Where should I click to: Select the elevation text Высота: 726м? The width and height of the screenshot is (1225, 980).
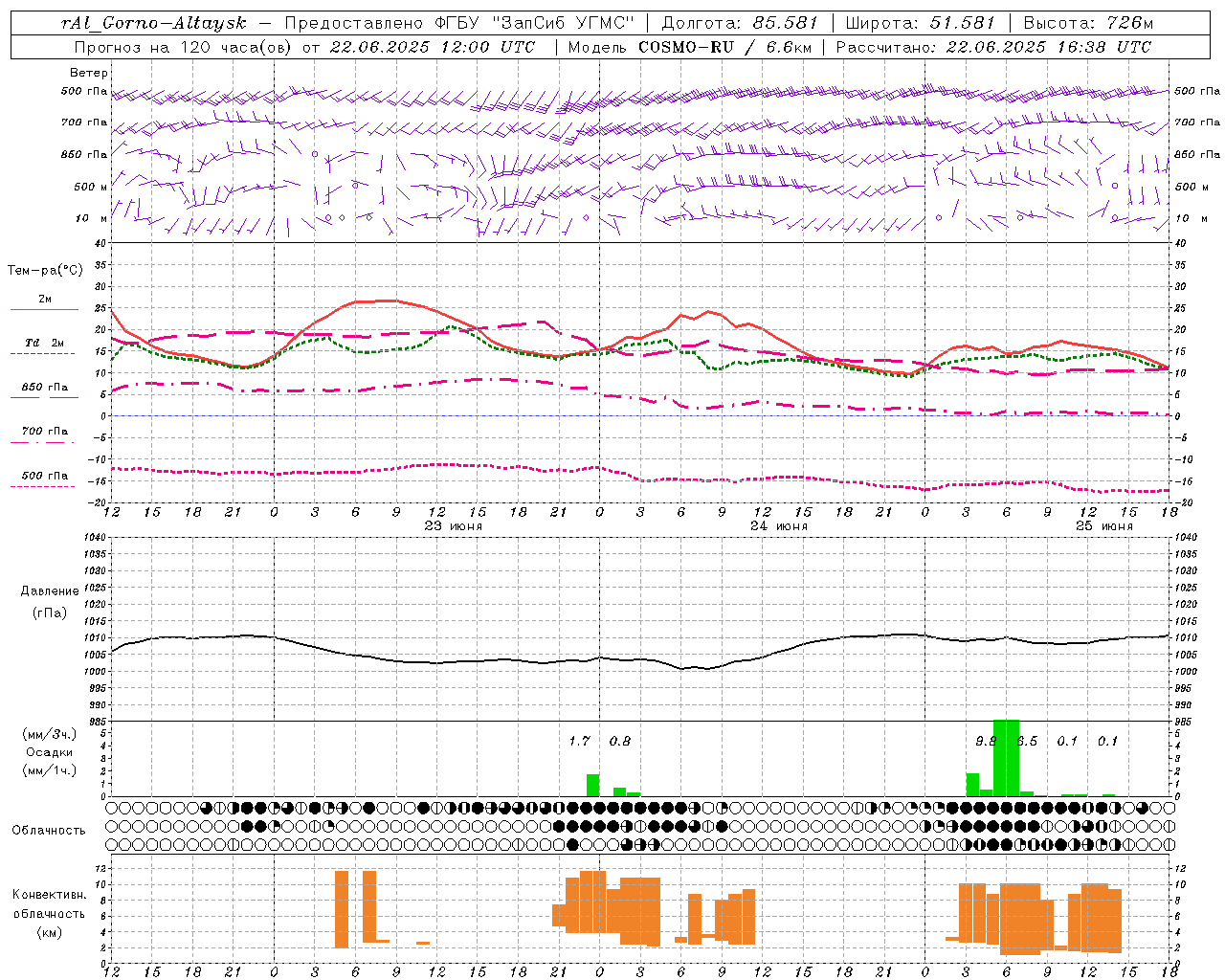pyautogui.click(x=1089, y=23)
